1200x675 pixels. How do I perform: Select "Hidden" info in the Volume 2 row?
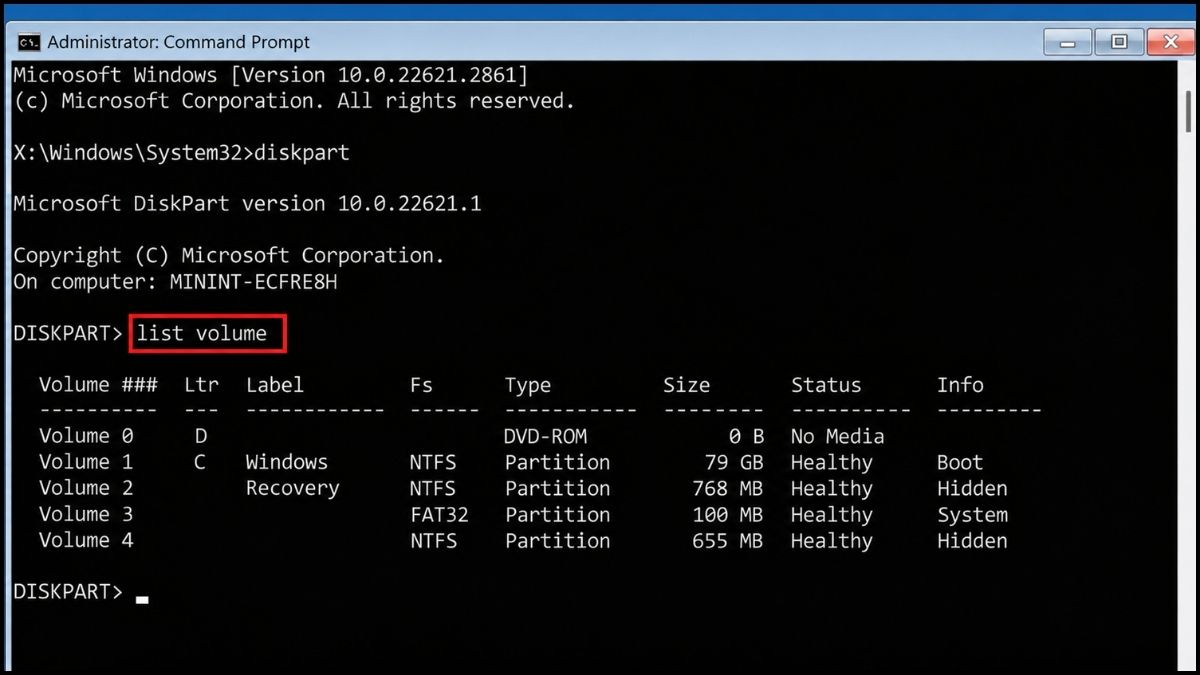pyautogui.click(x=972, y=488)
